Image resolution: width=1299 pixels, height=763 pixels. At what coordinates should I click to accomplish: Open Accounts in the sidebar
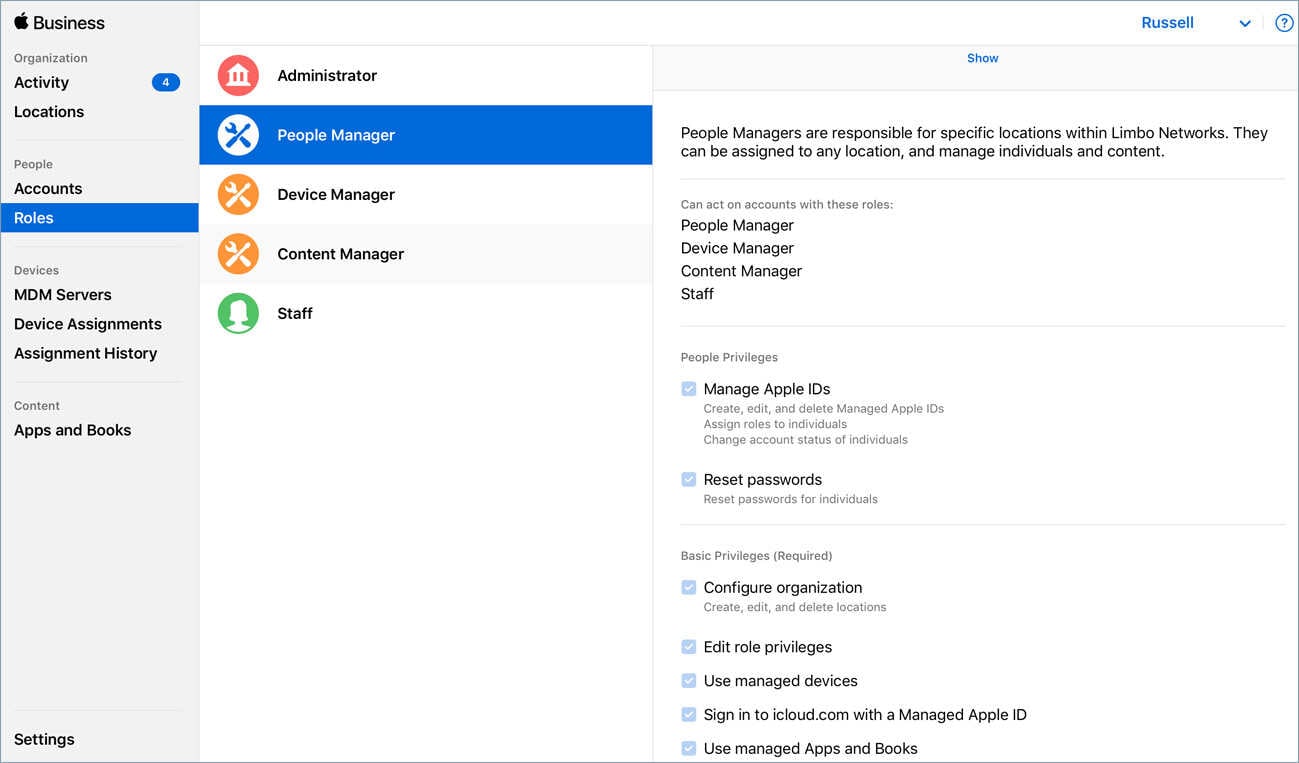(x=48, y=189)
